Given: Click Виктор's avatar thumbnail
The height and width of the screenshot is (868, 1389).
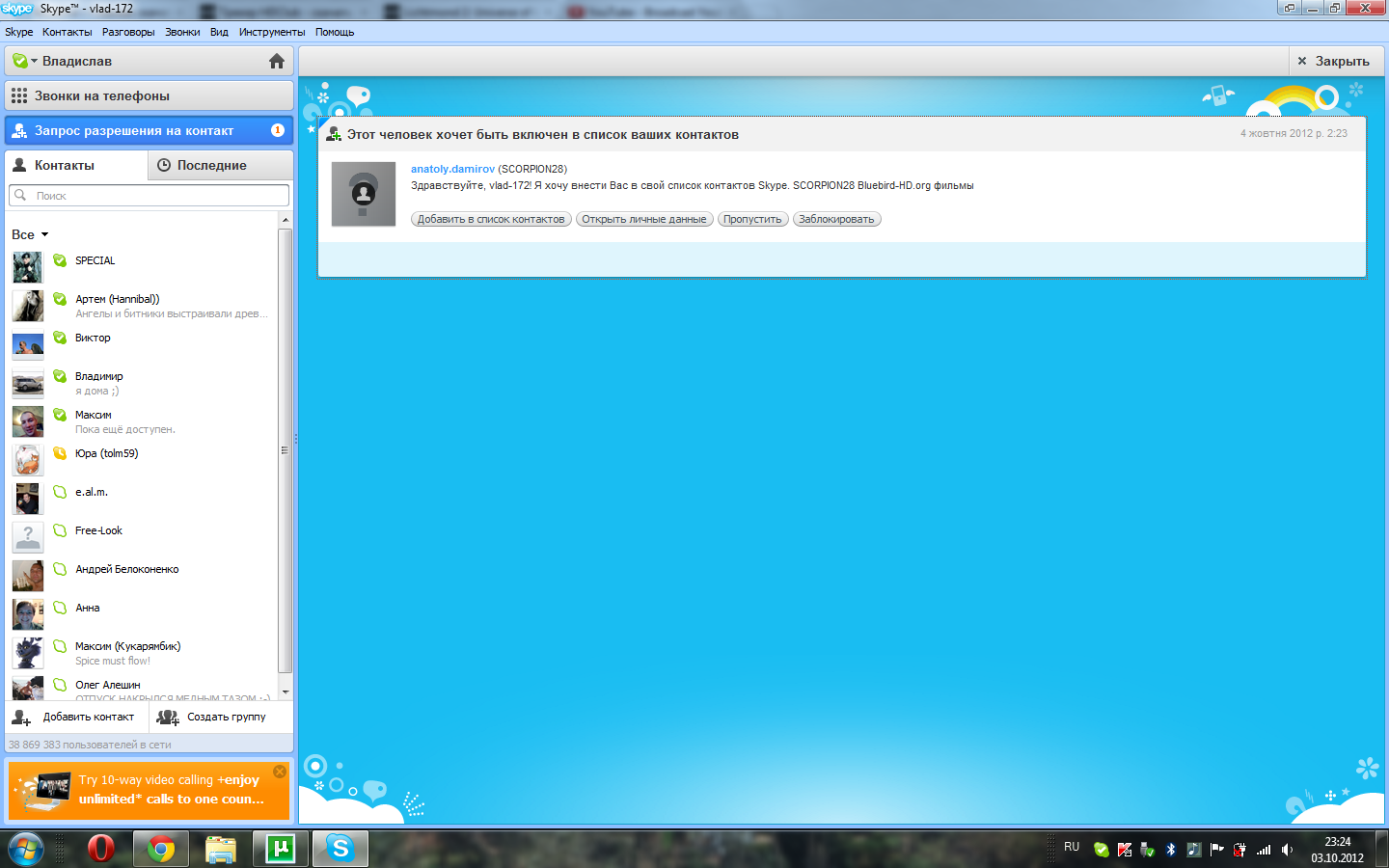Looking at the screenshot, I should pyautogui.click(x=28, y=344).
